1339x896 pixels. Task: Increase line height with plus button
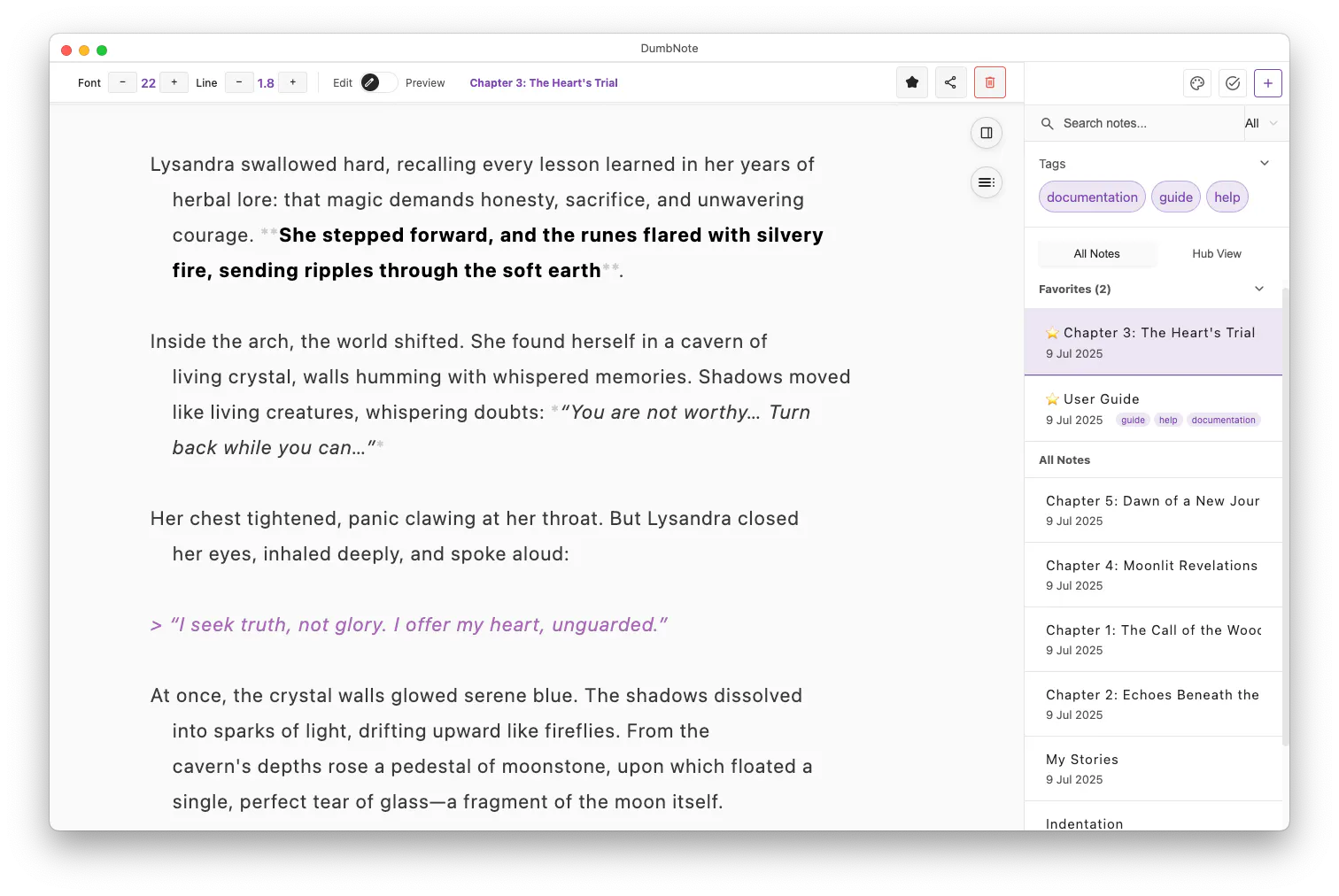(293, 82)
